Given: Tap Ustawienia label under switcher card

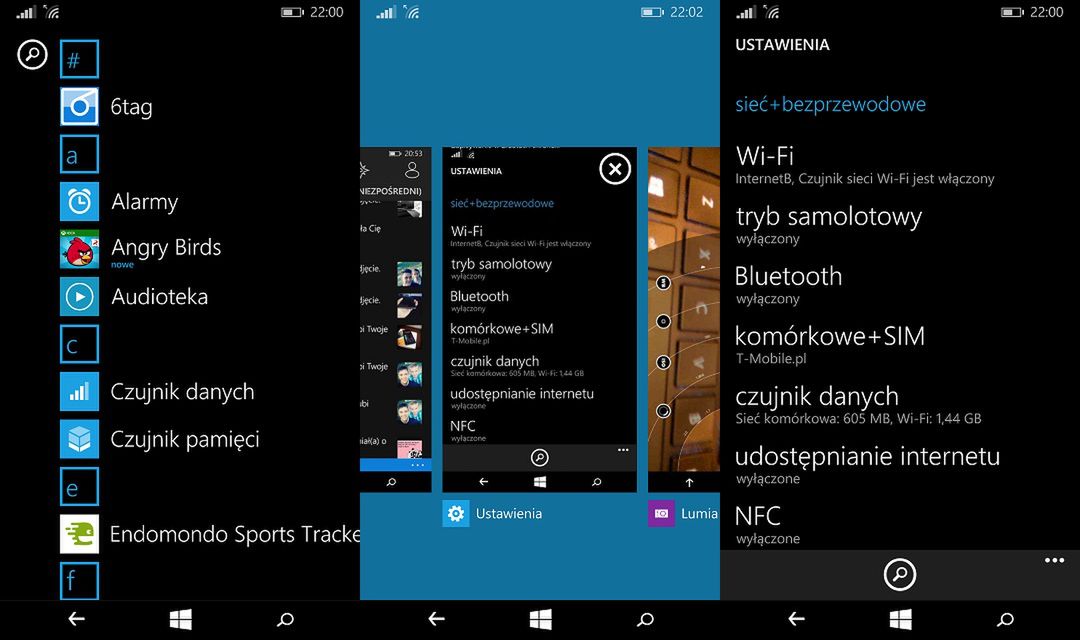Looking at the screenshot, I should [x=509, y=513].
